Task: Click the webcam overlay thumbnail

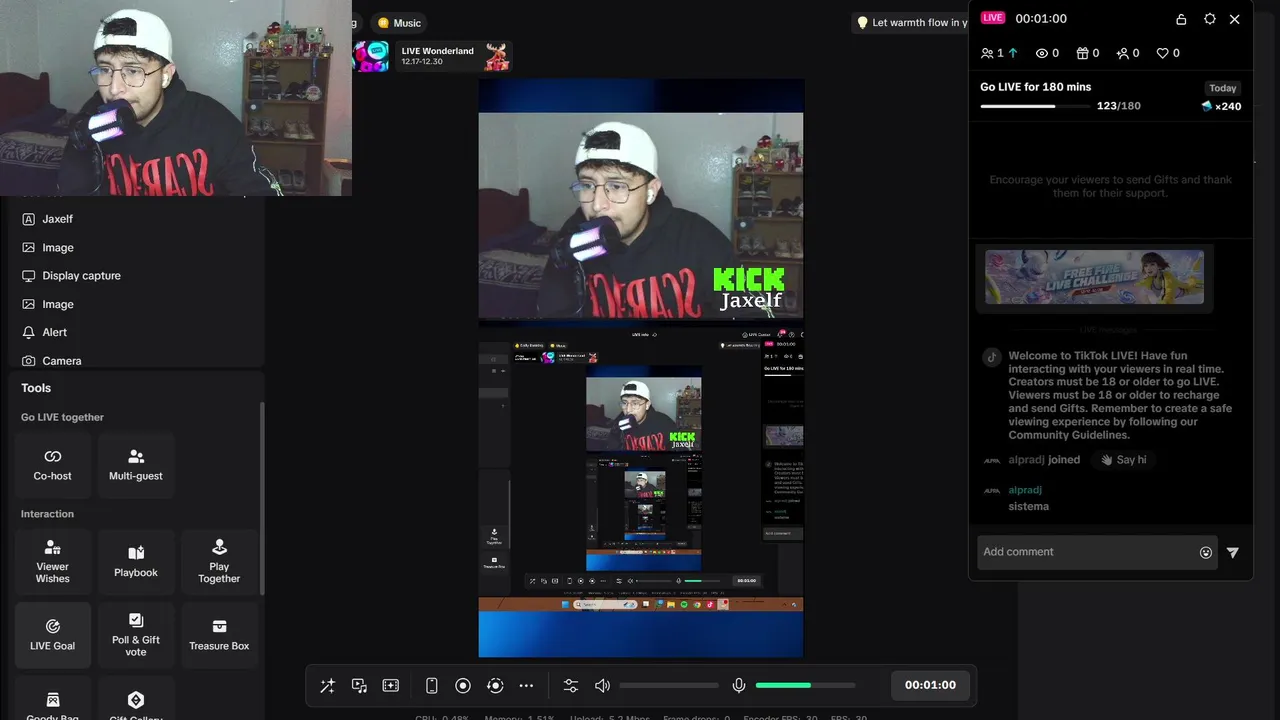Action: pyautogui.click(x=175, y=98)
